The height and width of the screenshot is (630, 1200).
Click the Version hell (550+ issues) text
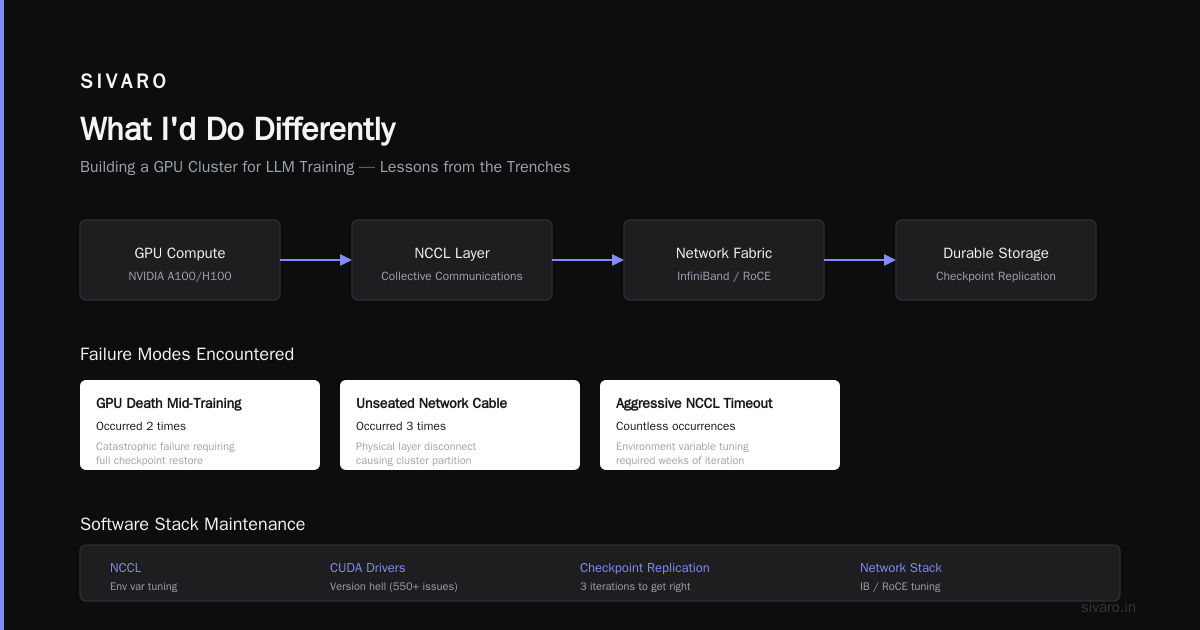tap(394, 586)
